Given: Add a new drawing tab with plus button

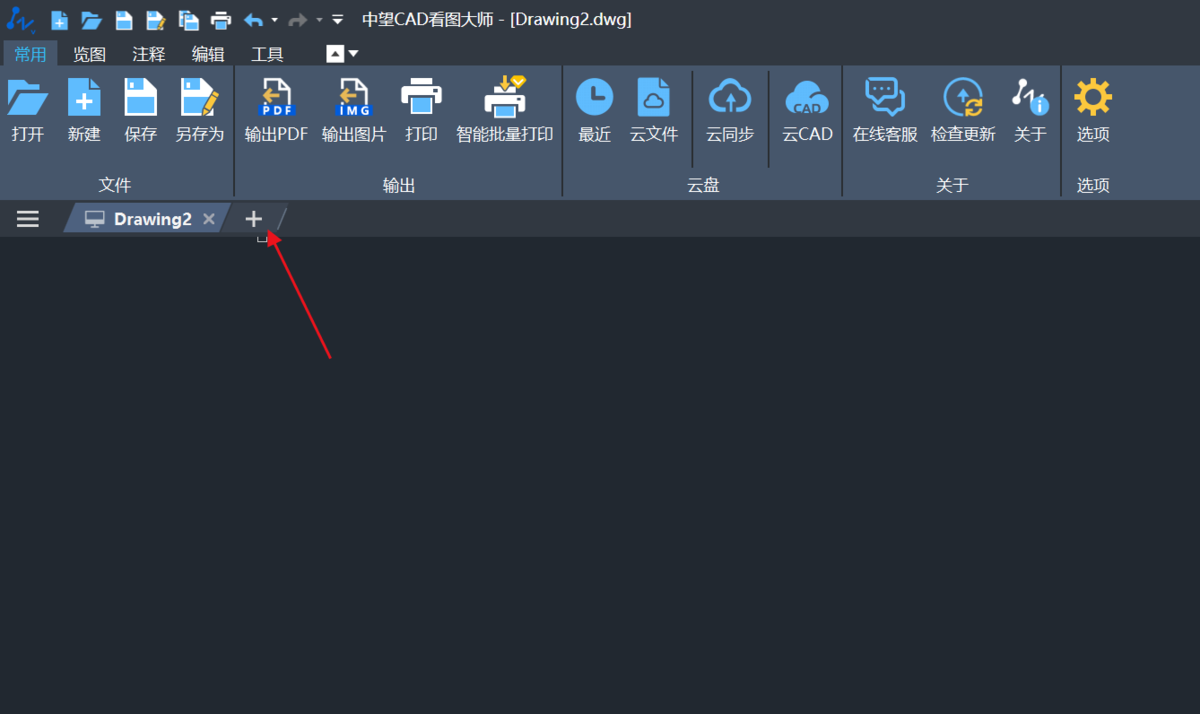Looking at the screenshot, I should click(x=253, y=219).
